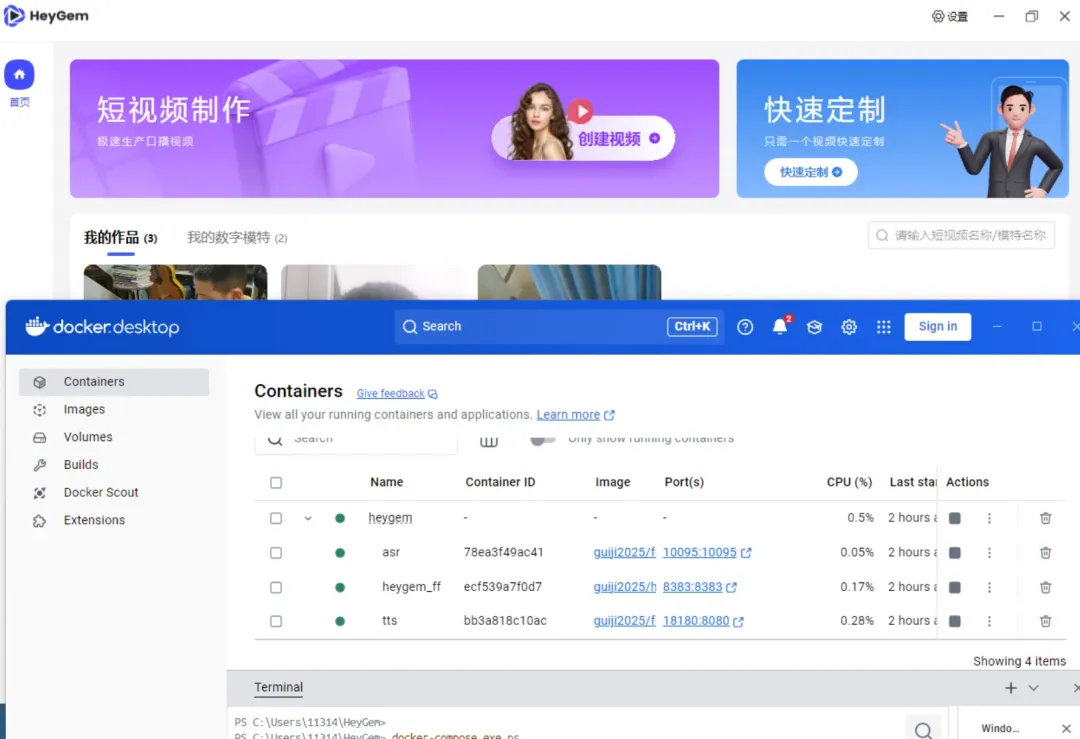The height and width of the screenshot is (739, 1080).
Task: Open Docker Desktop help question mark icon
Action: [745, 327]
